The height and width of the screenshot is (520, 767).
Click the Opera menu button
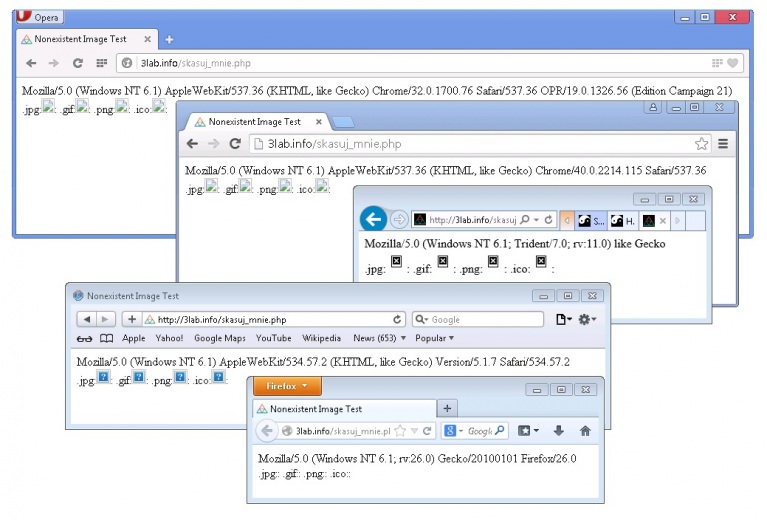pos(40,17)
